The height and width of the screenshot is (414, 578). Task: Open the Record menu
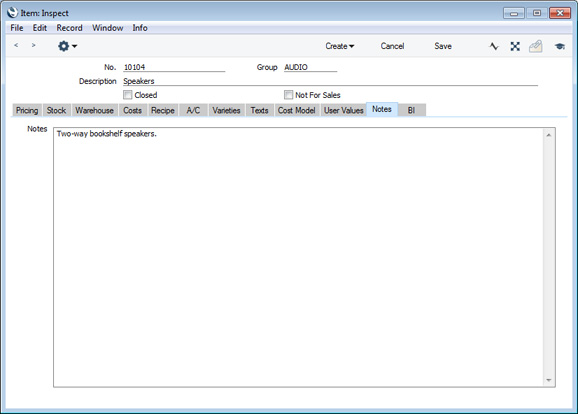(69, 28)
